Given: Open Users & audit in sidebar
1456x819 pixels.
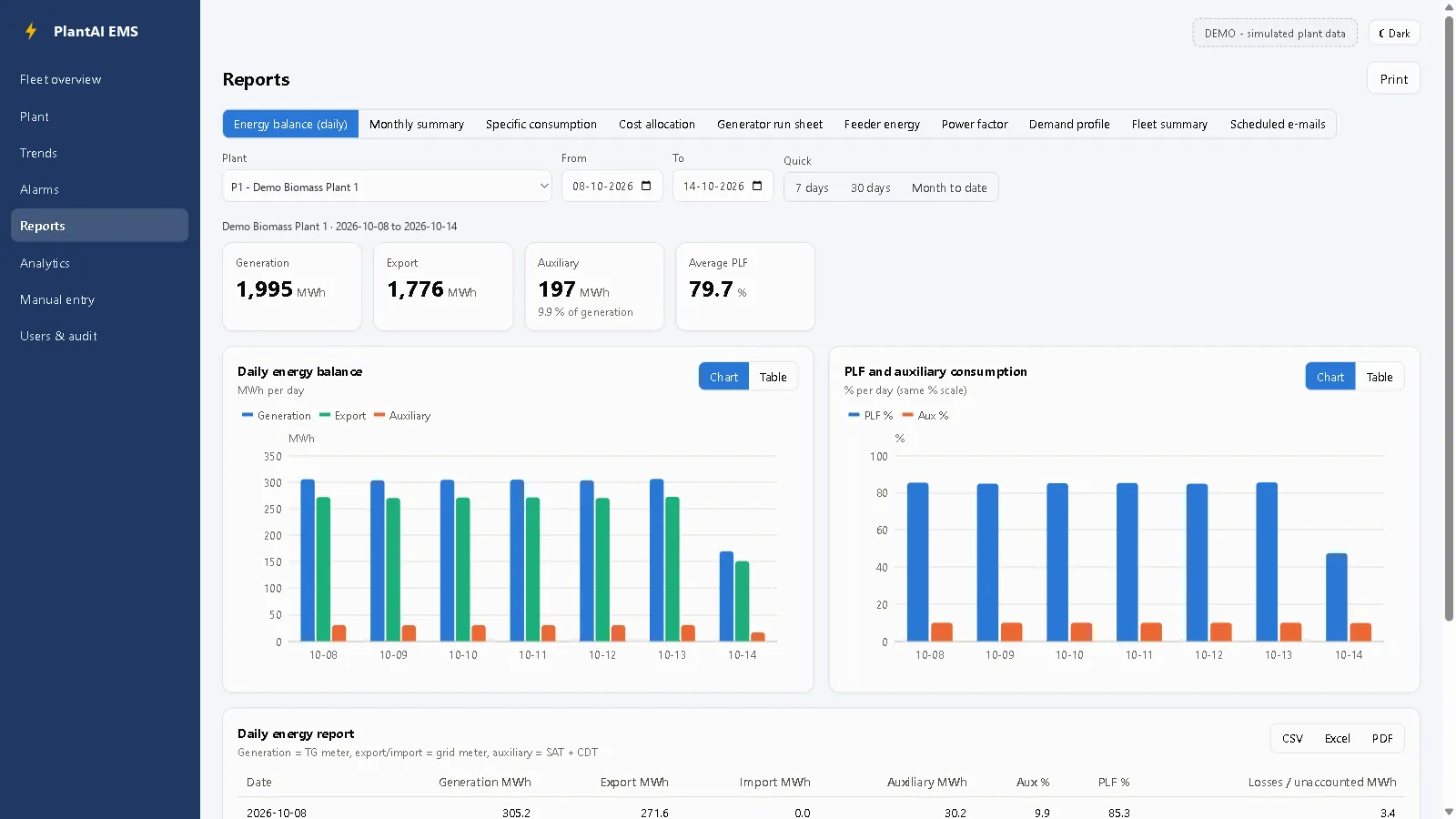Looking at the screenshot, I should pos(99,336).
